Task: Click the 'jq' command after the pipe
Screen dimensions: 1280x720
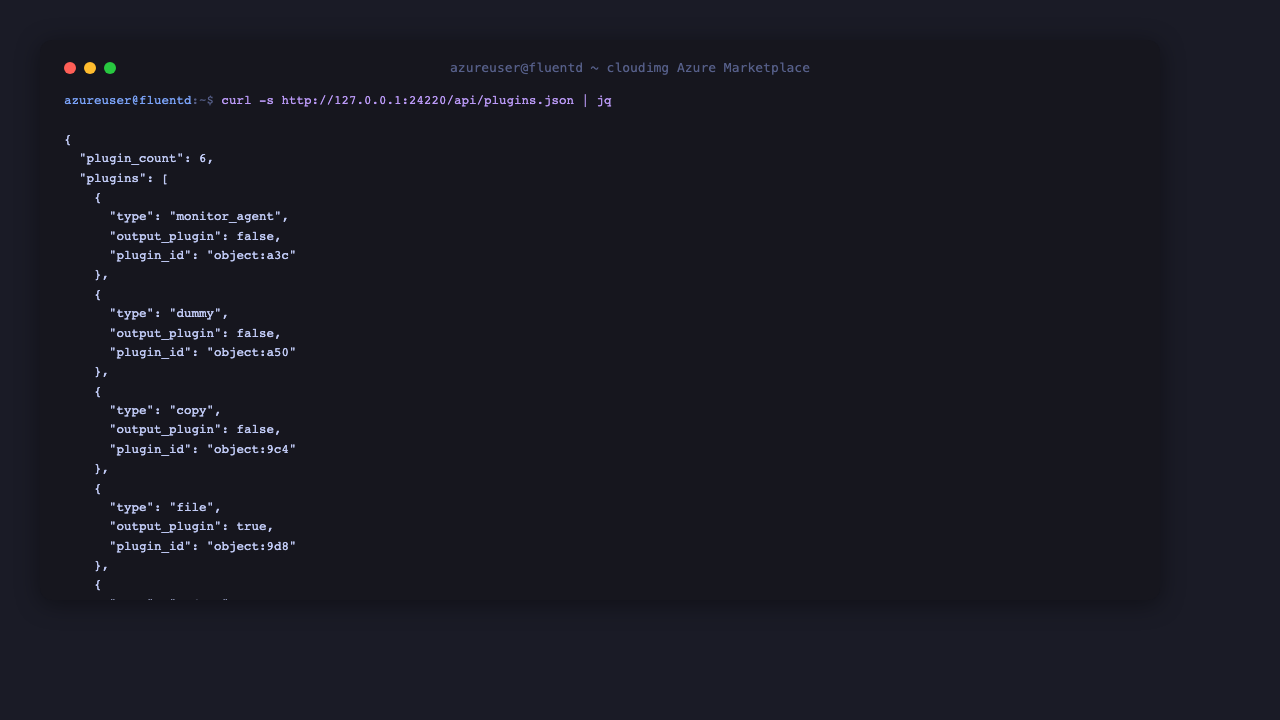Action: 604,100
